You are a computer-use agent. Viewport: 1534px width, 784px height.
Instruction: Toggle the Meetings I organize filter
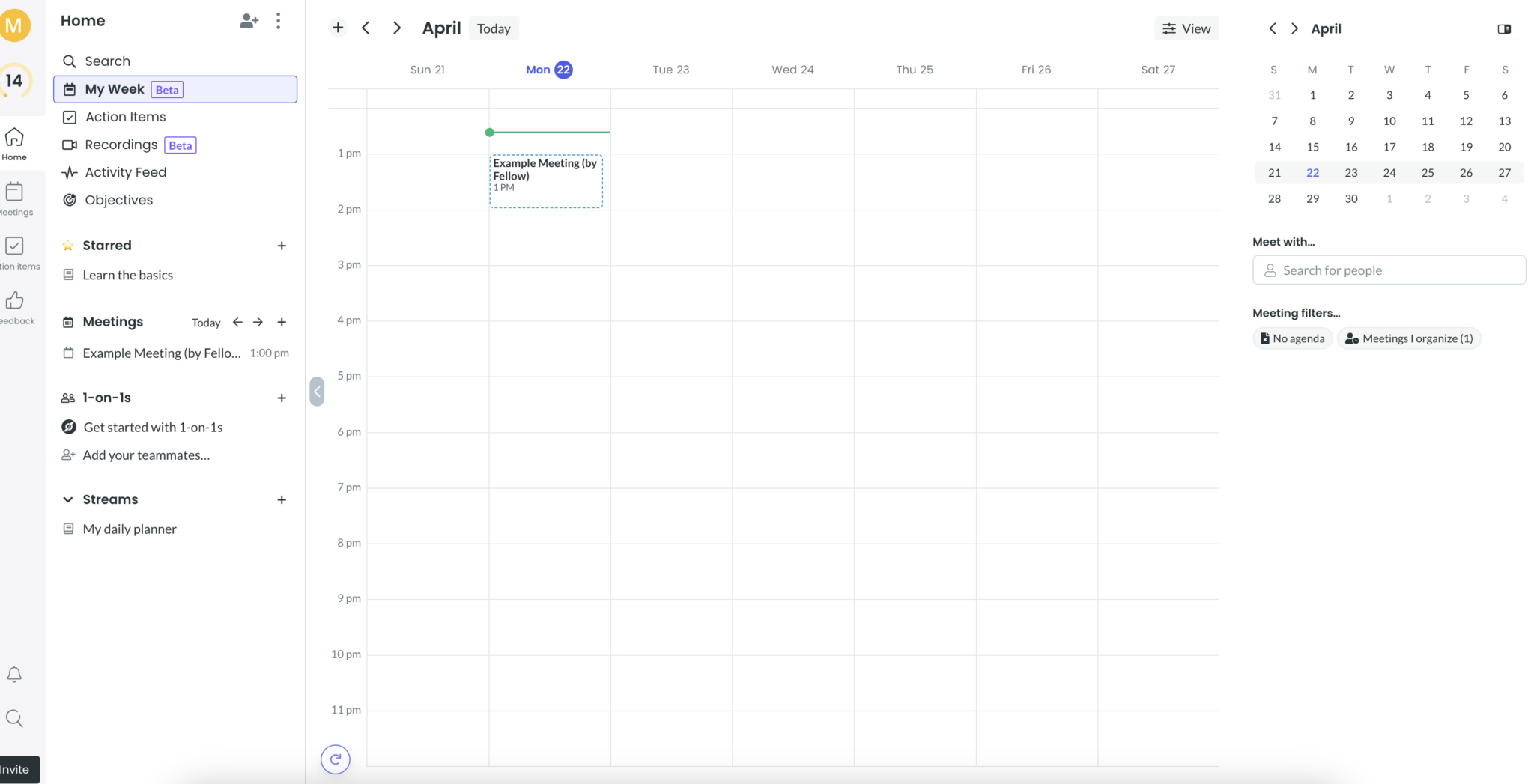pyautogui.click(x=1408, y=338)
